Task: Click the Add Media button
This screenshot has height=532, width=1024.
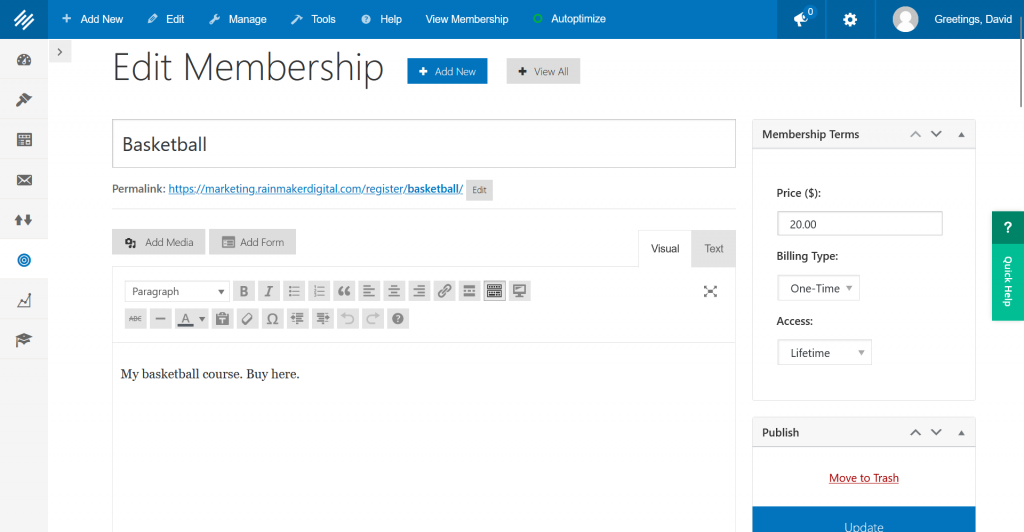Action: (159, 242)
